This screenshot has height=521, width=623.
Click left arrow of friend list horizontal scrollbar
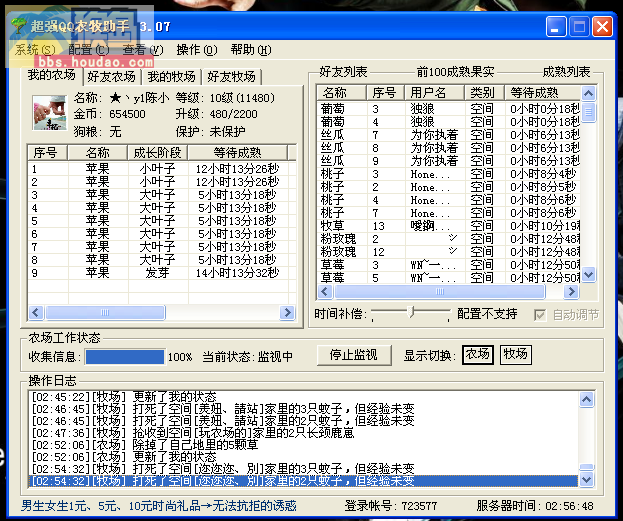coord(325,292)
